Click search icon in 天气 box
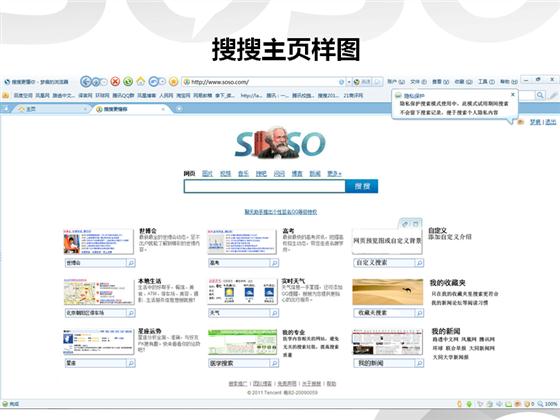This screenshot has height=420, width=560. click(275, 313)
